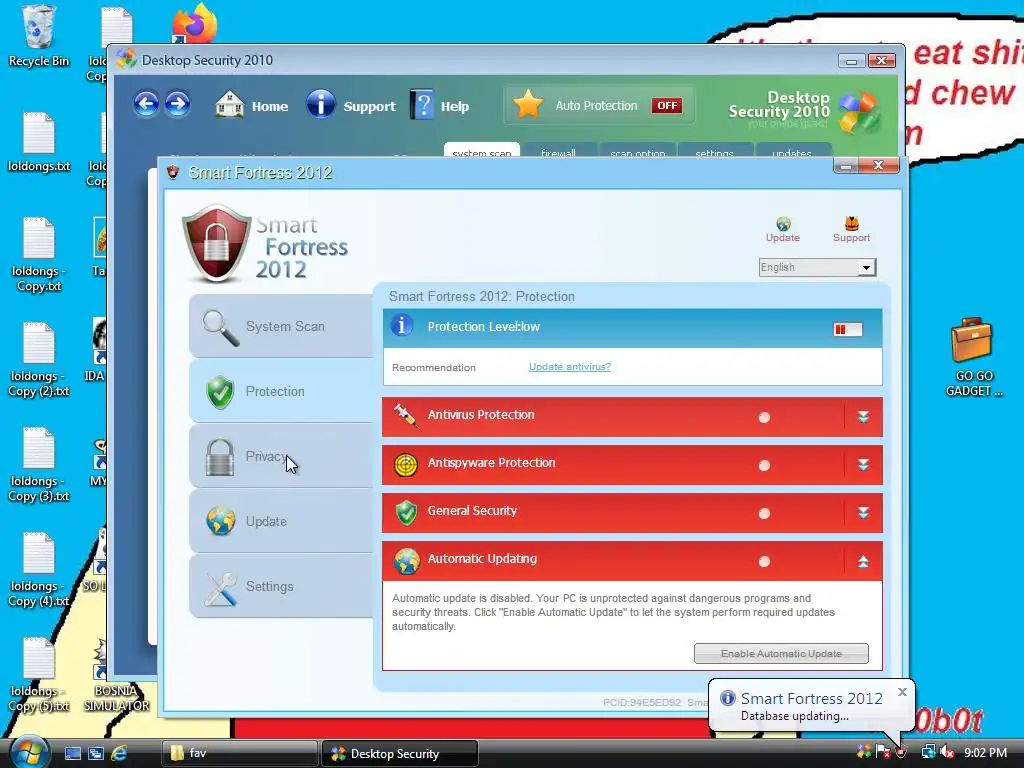This screenshot has width=1024, height=768.
Task: Toggle the Antivirus Protection status dot
Action: click(764, 417)
